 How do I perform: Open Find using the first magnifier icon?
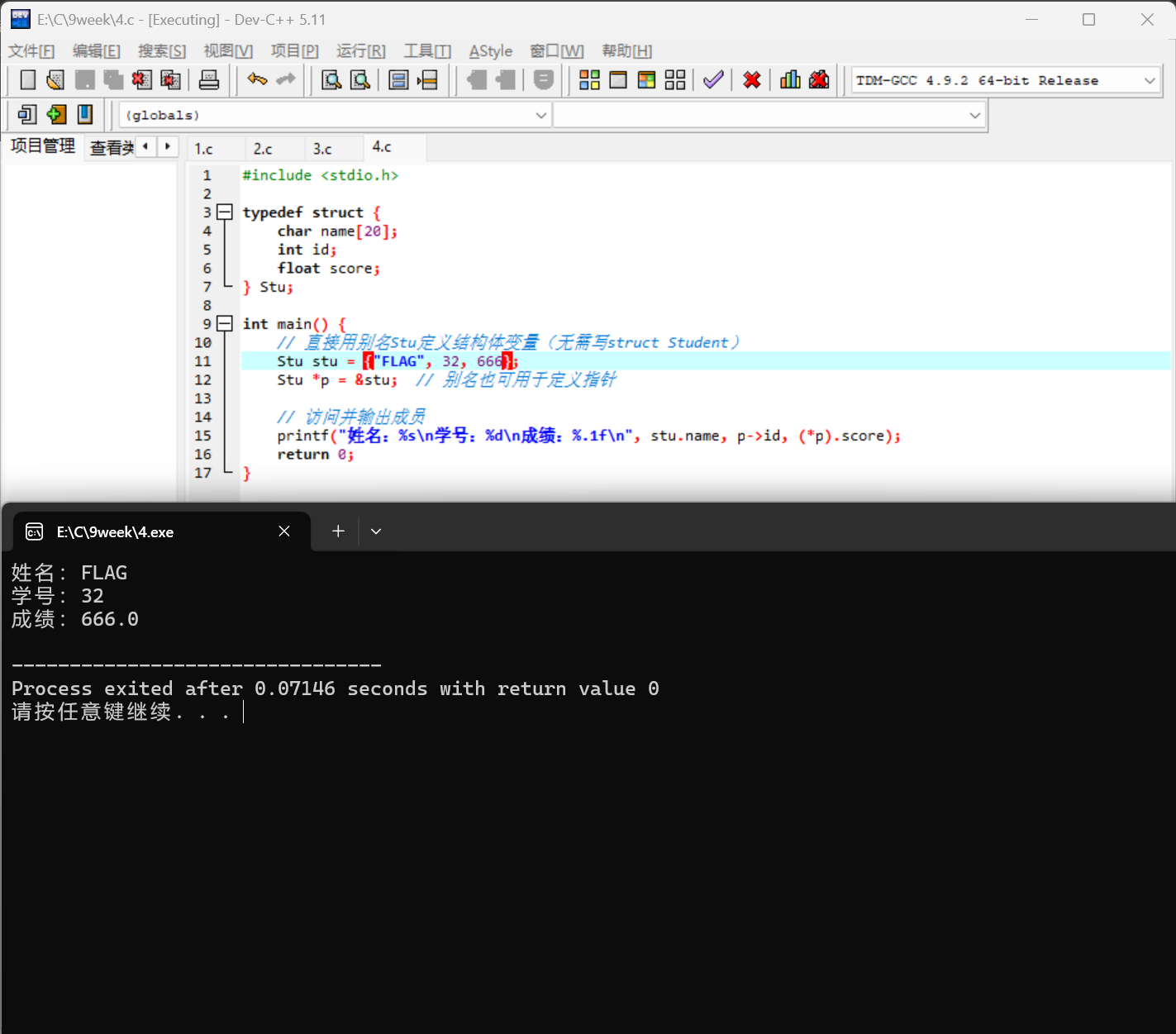(331, 80)
